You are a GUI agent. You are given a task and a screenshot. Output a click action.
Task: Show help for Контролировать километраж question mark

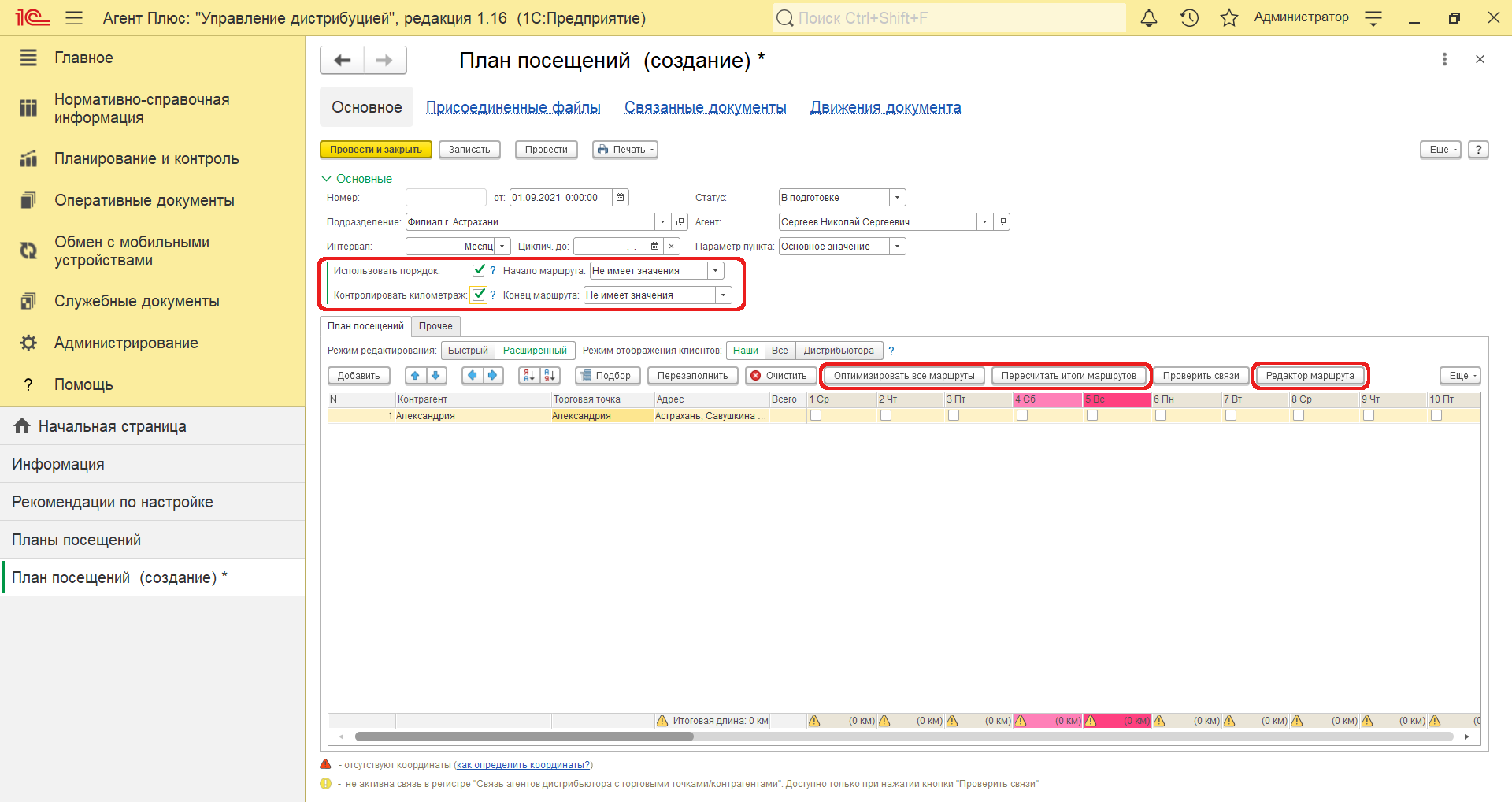493,295
